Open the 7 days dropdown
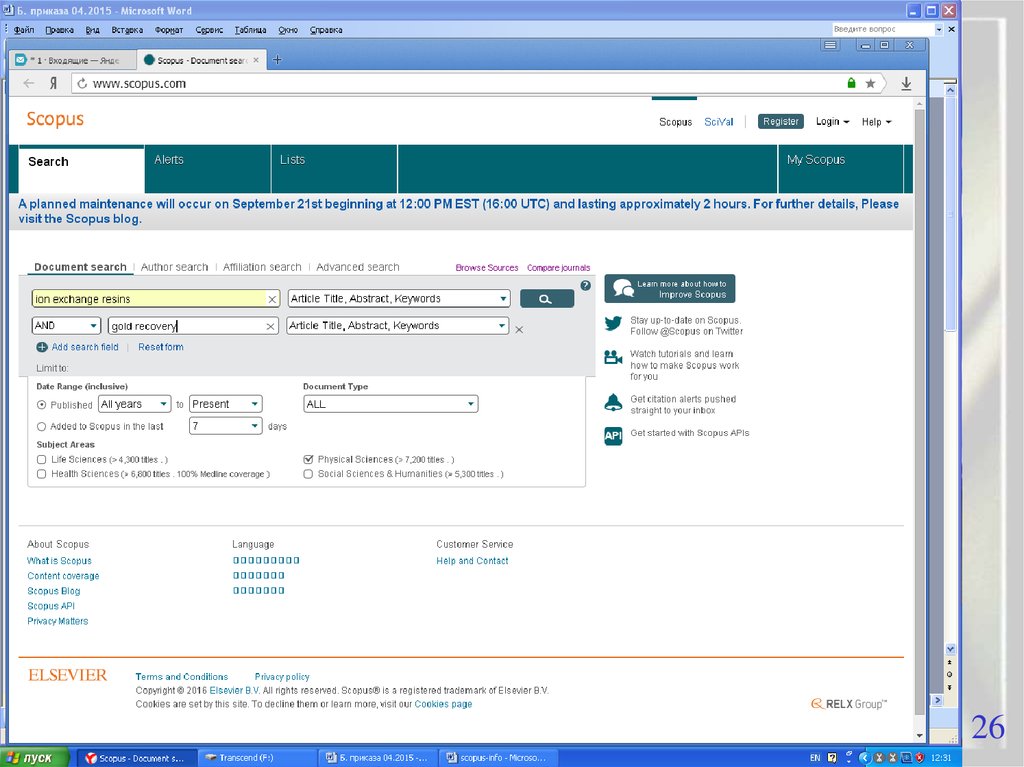This screenshot has height=767, width=1024. [x=225, y=426]
